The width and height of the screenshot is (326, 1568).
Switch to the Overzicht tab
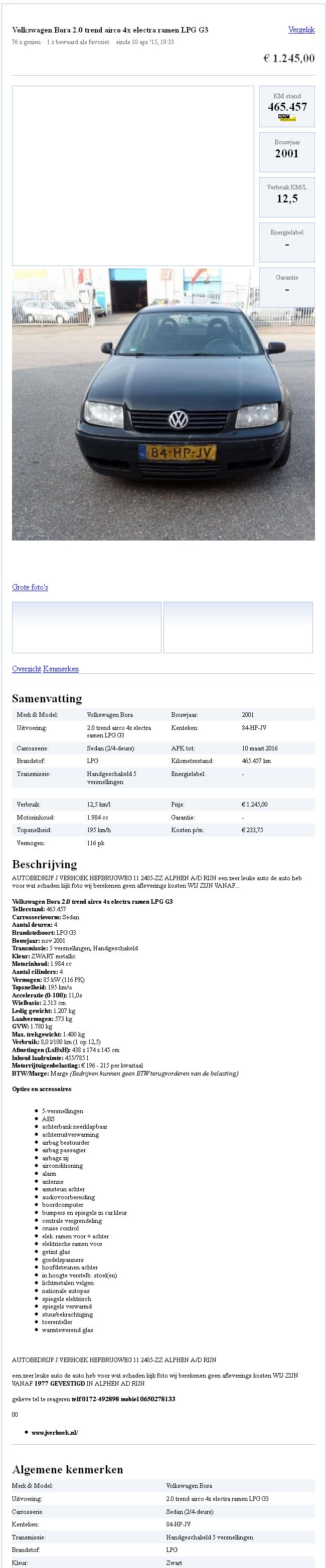[x=26, y=668]
